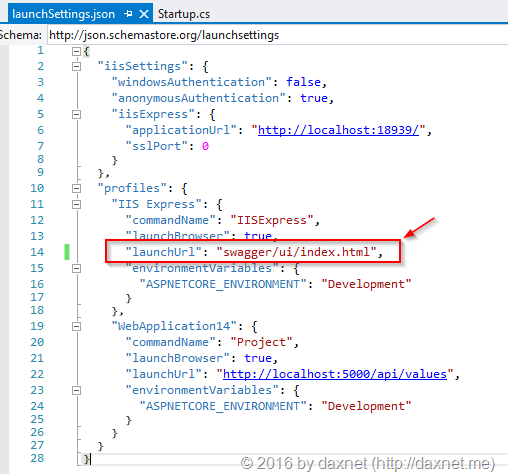This screenshot has width=508, height=474.
Task: Collapse environmentVariables block at line 15
Action: coord(76,269)
